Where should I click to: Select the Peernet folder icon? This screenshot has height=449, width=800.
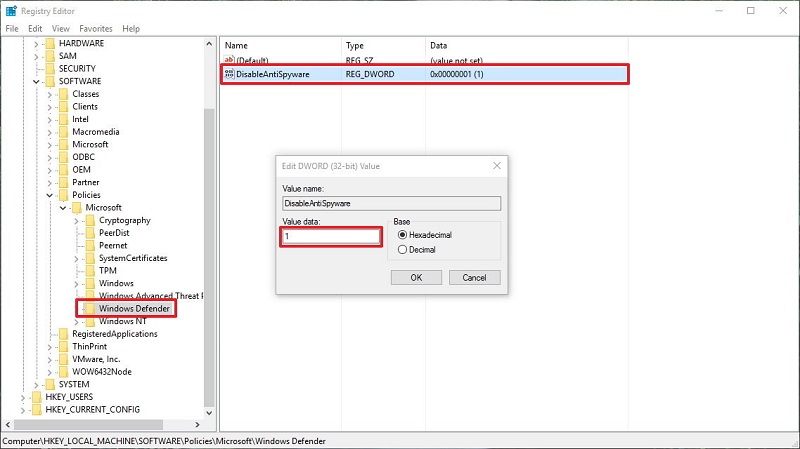(x=90, y=245)
